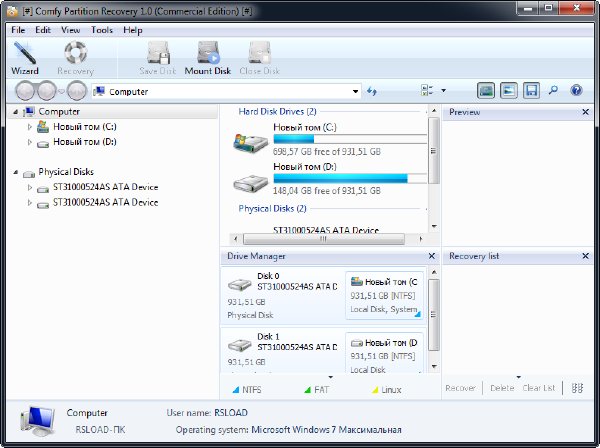Image resolution: width=600 pixels, height=448 pixels.
Task: Click the round up-level navigation button
Action: pyautogui.click(x=77, y=91)
